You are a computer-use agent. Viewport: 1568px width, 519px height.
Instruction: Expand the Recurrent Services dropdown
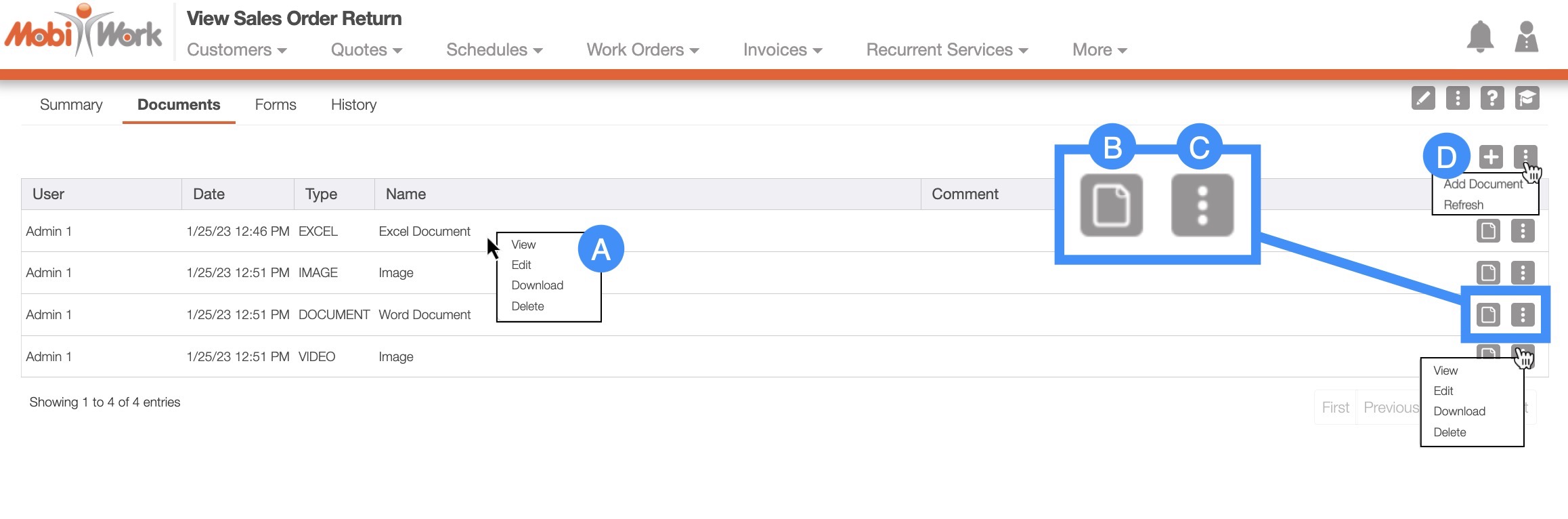click(946, 50)
